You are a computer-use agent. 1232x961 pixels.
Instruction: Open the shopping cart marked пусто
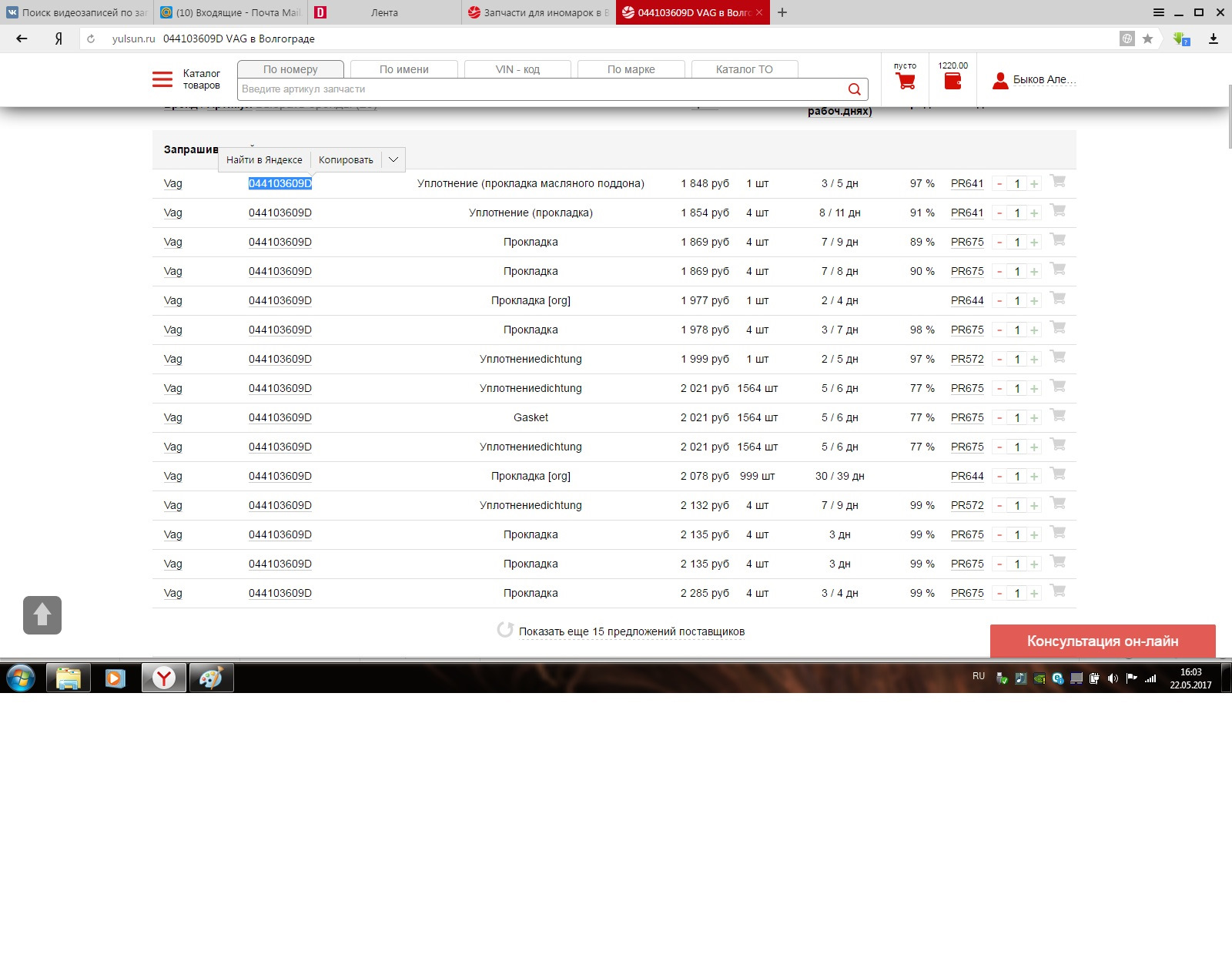906,81
